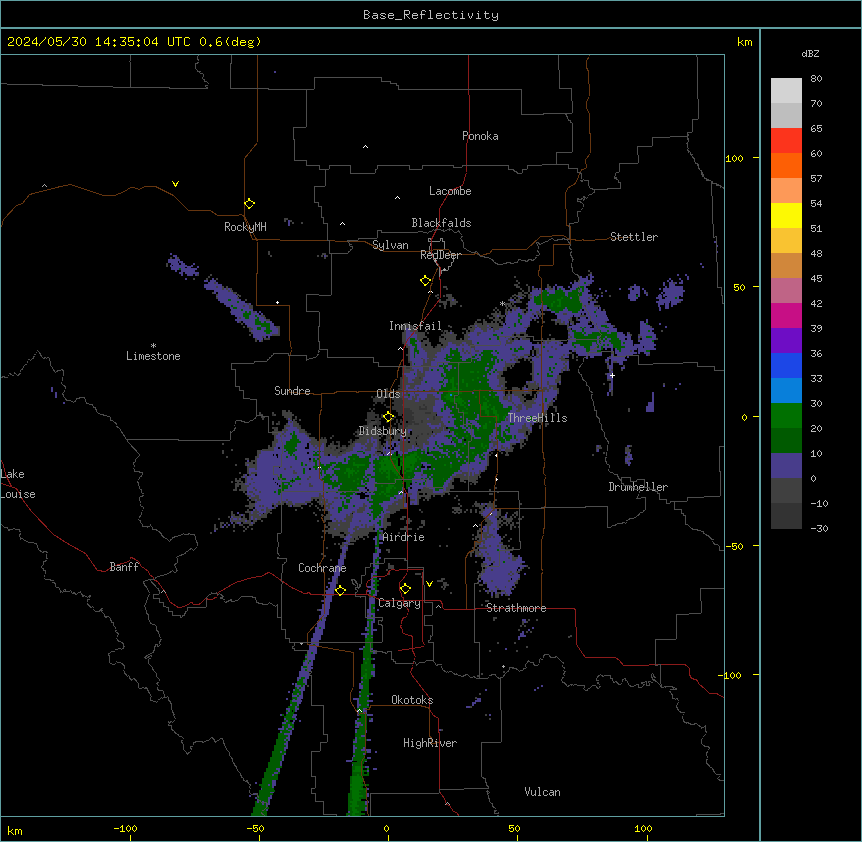
Task: Click the Blackfalds city label
Action: [441, 223]
